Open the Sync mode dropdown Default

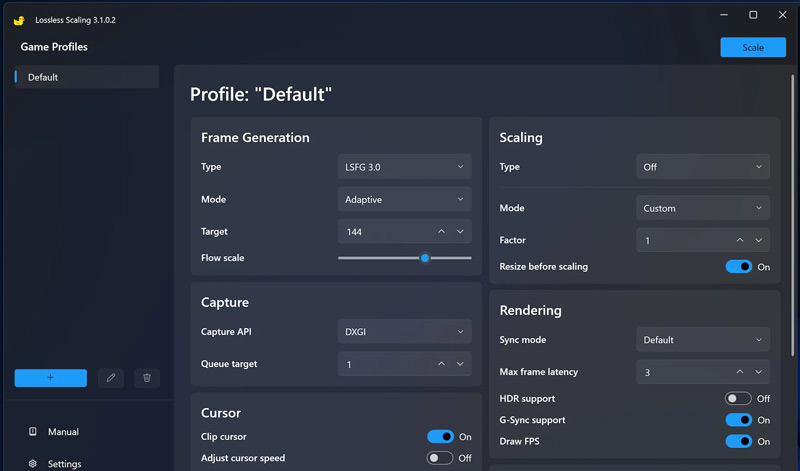click(x=703, y=340)
